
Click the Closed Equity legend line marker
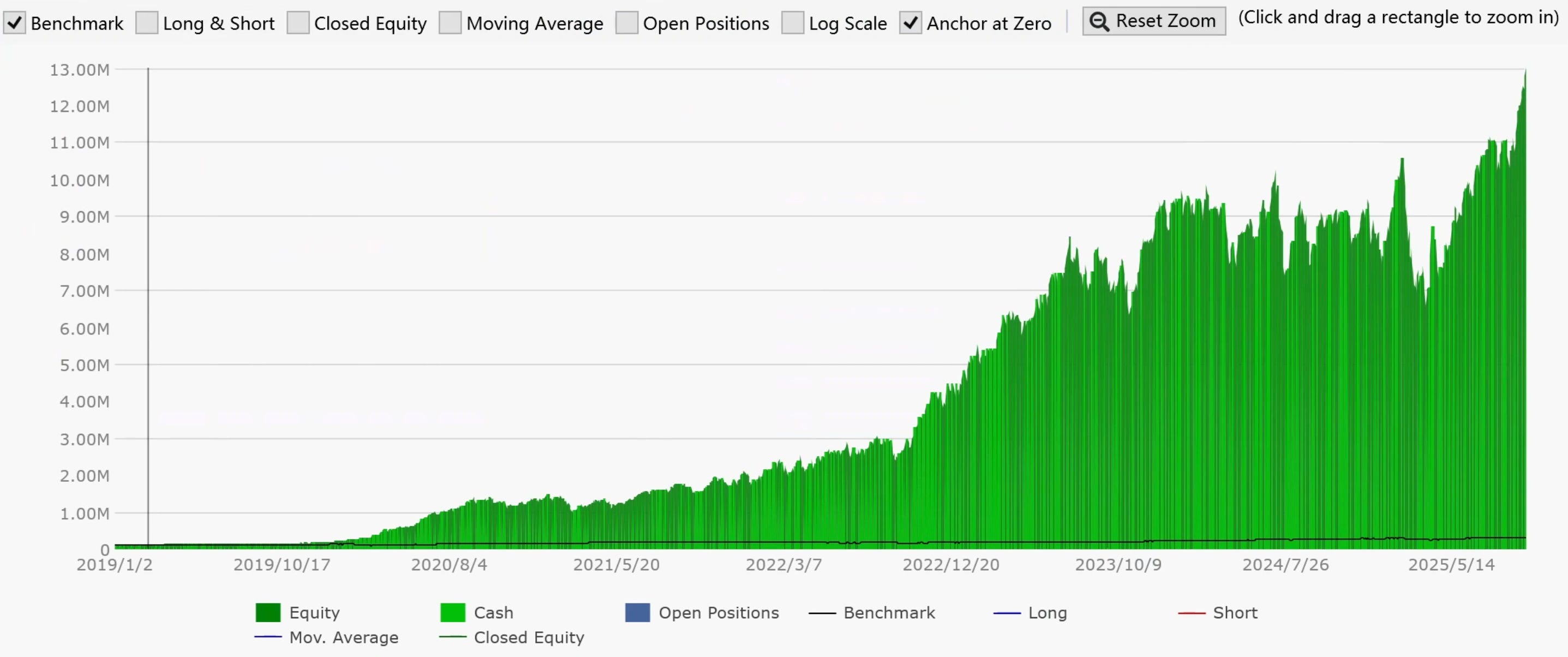coord(452,637)
